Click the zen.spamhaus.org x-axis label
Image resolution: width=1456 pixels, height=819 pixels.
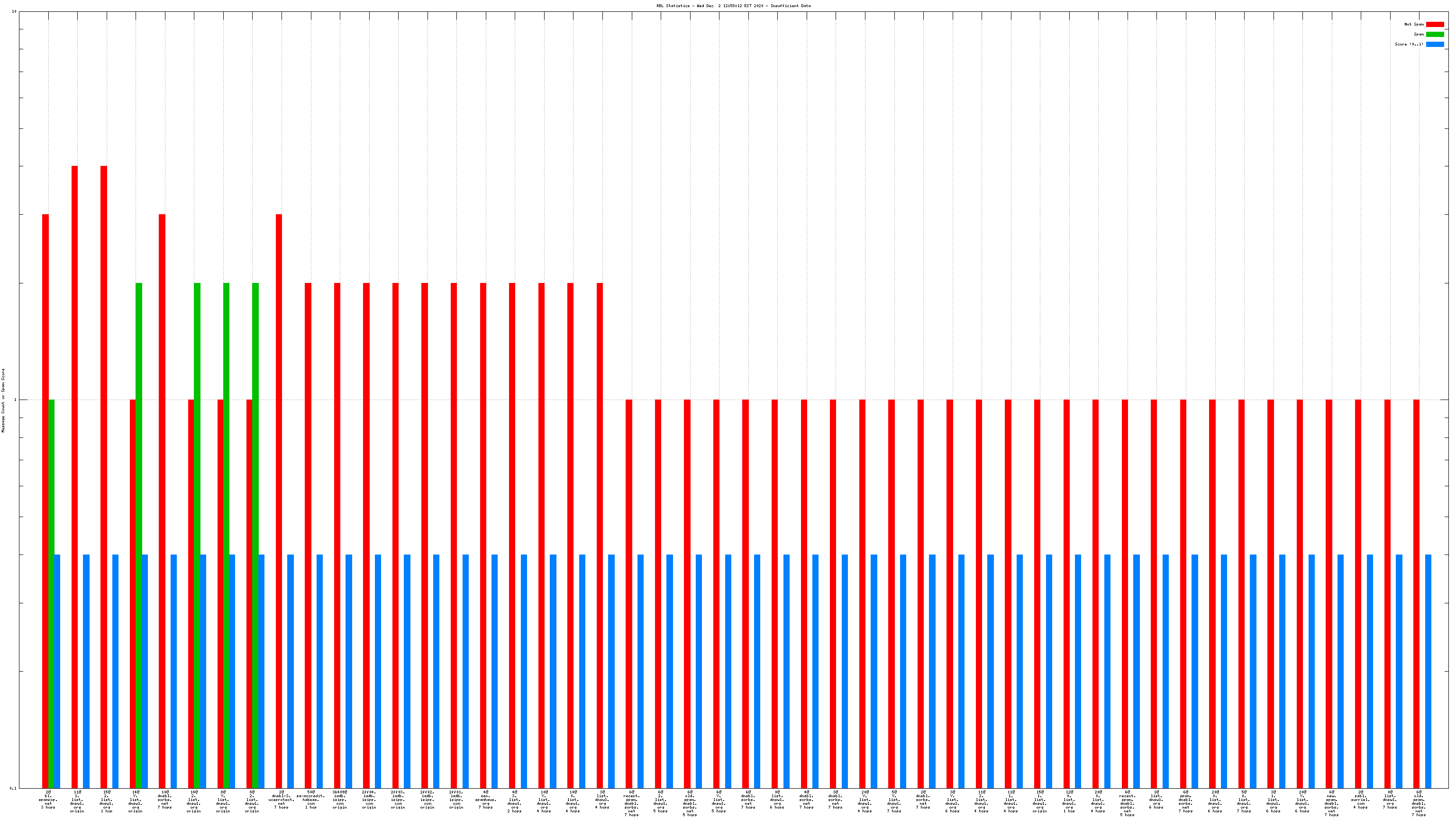pos(485,800)
